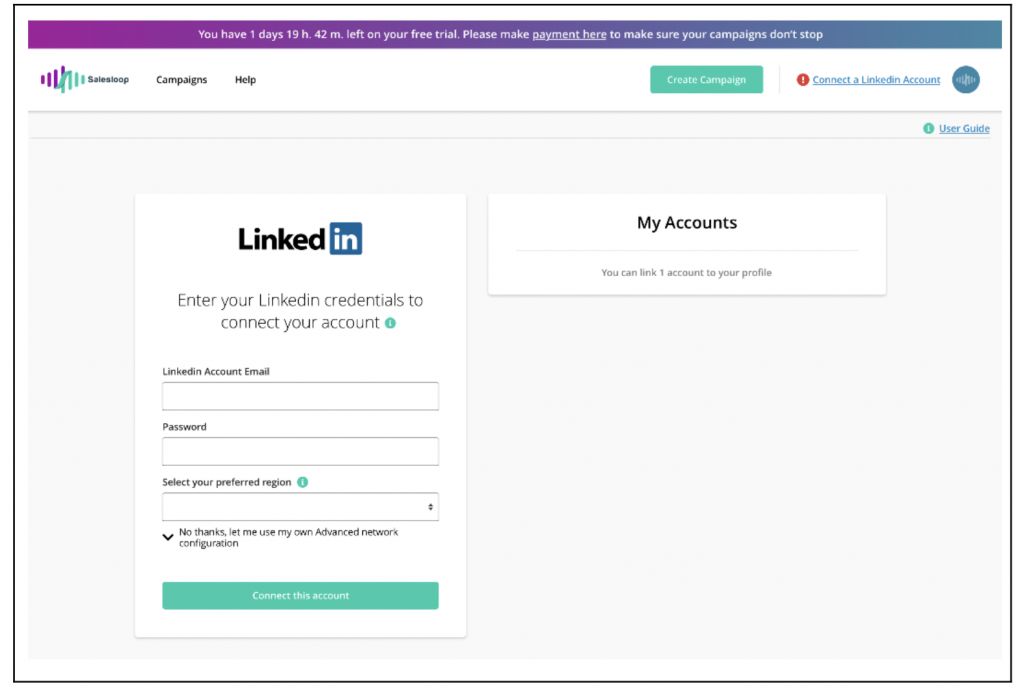
Task: Click the info icon before User Guide
Action: [x=927, y=128]
